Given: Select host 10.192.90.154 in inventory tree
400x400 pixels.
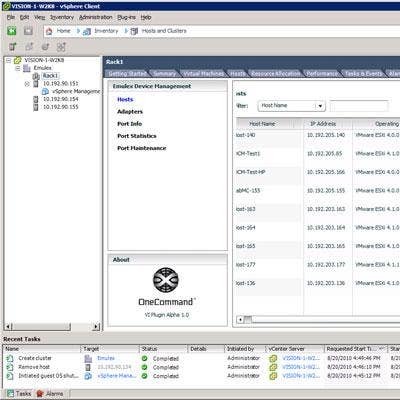Looking at the screenshot, I should coord(61,99).
